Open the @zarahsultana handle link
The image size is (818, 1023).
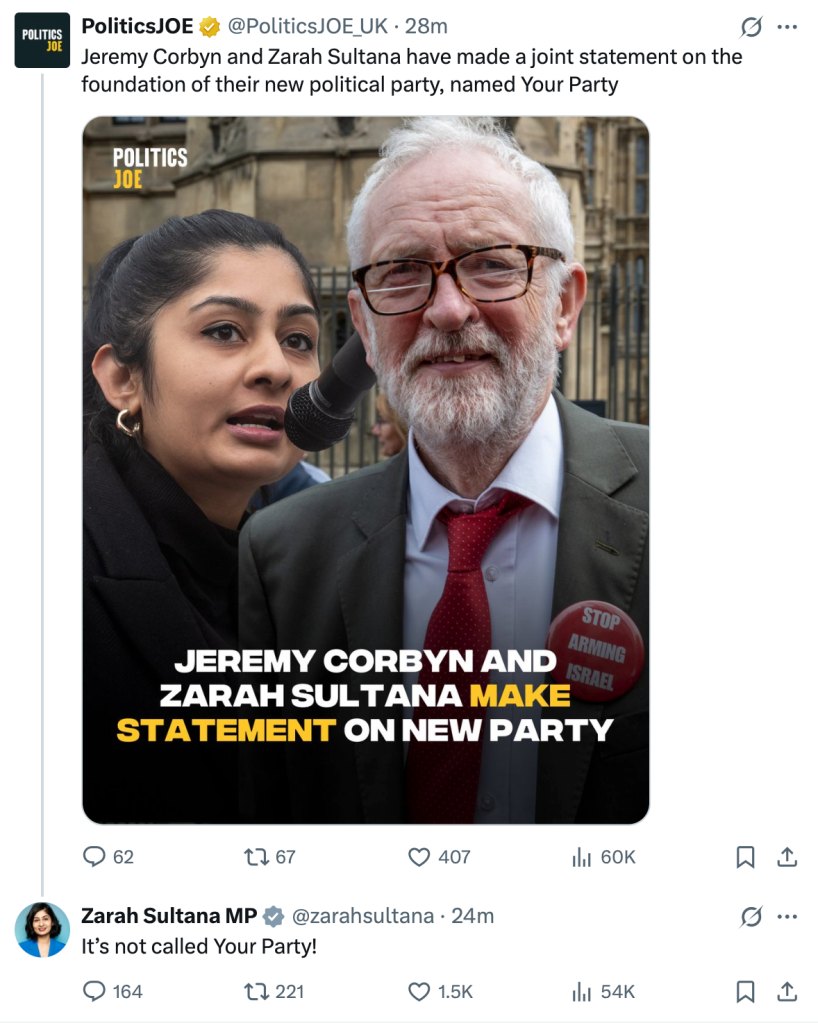tap(363, 916)
